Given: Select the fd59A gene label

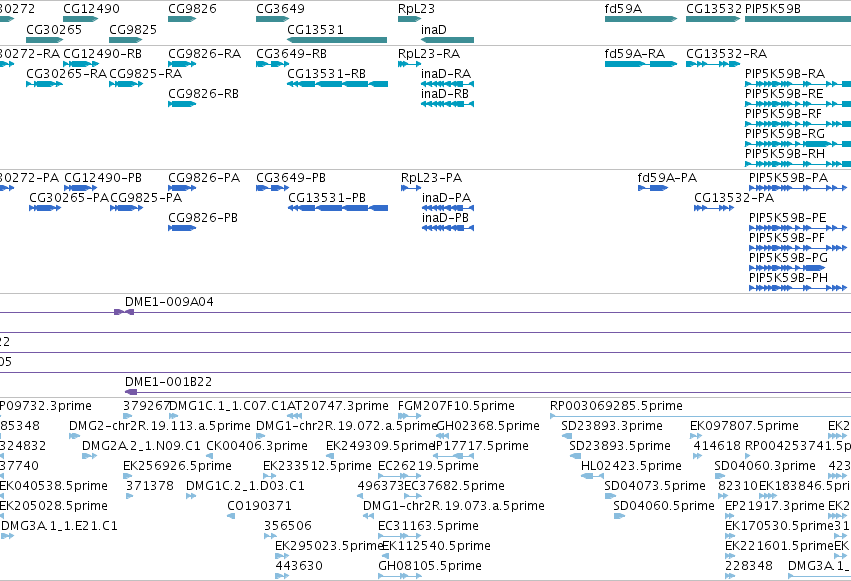Looking at the screenshot, I should tap(623, 9).
